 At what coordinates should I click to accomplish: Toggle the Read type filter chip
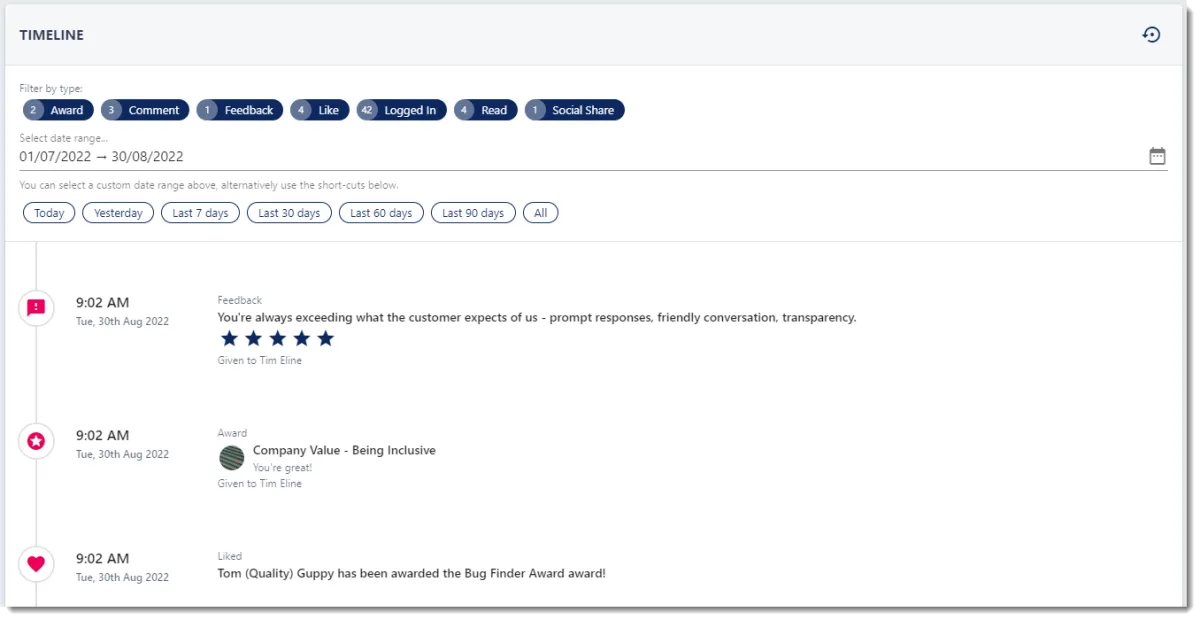485,110
